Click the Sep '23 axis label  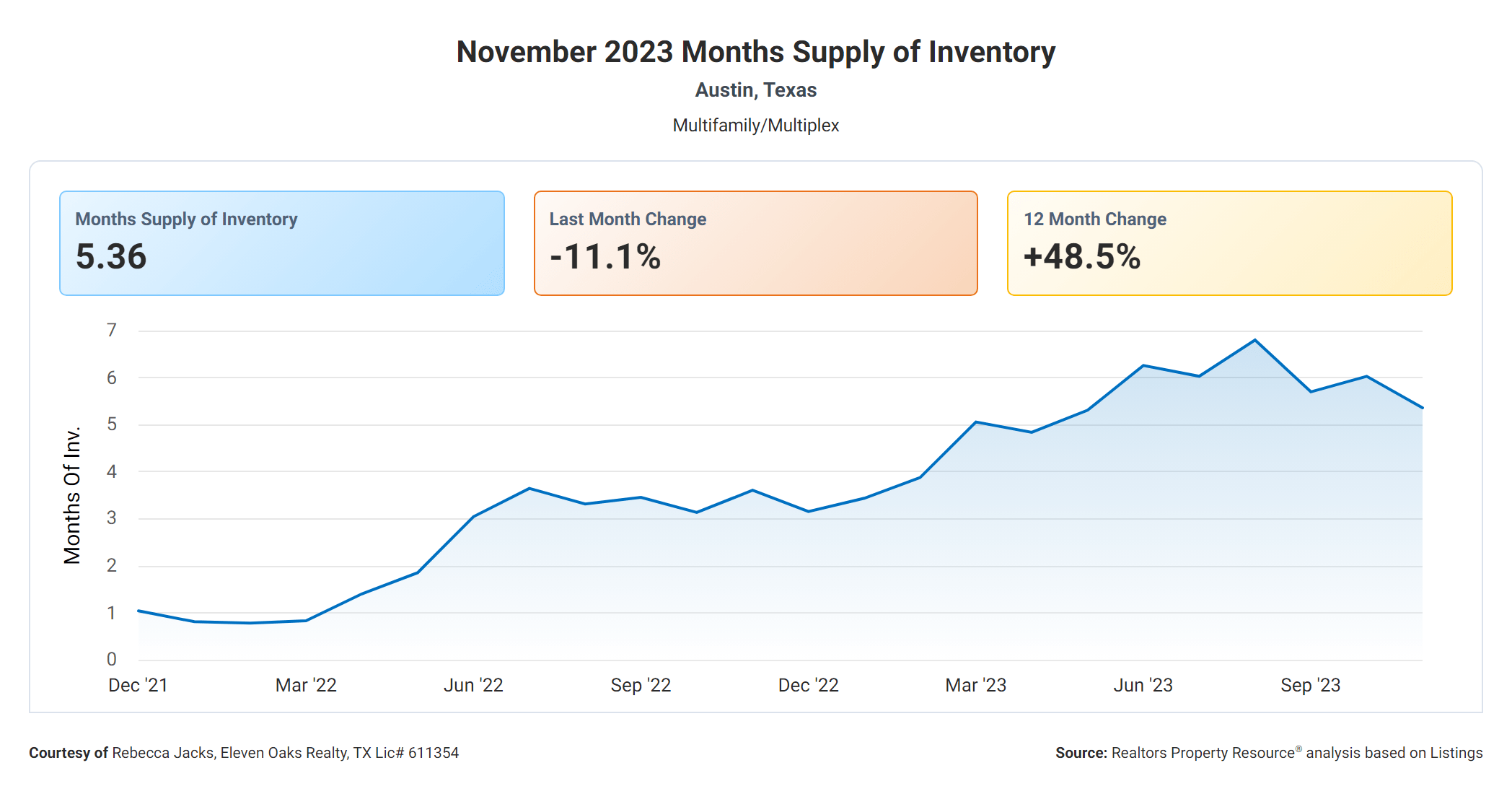tap(1310, 685)
